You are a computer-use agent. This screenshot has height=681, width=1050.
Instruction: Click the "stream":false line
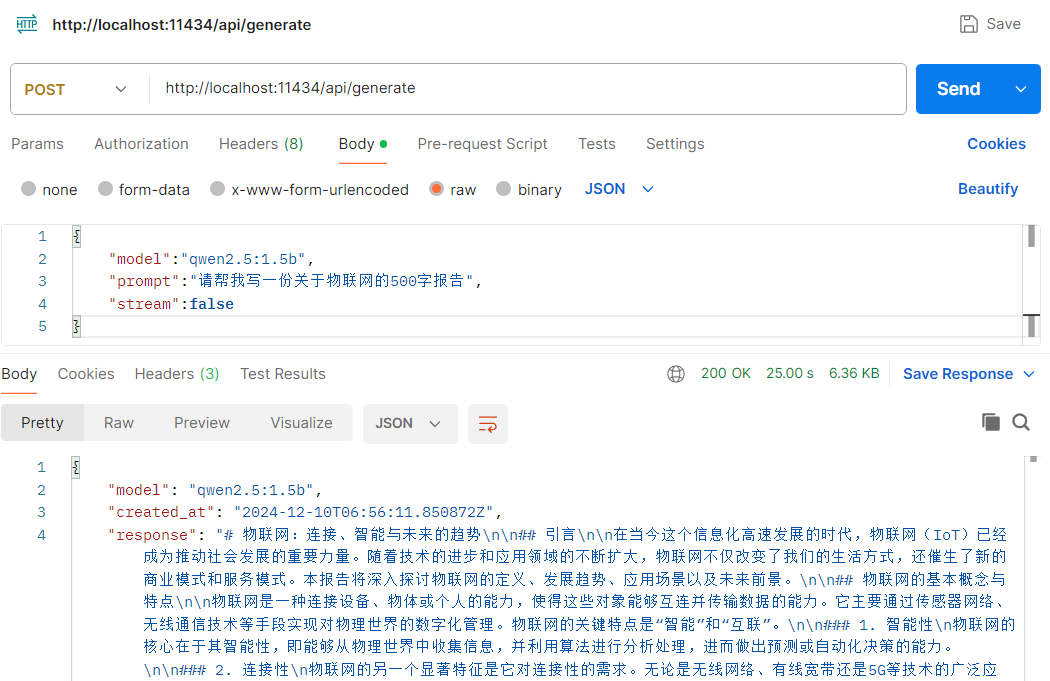coord(171,304)
